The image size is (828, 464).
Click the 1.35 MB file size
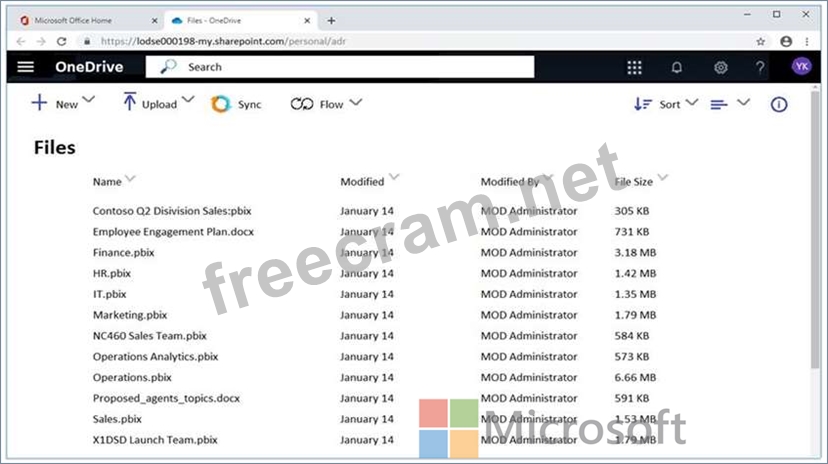coord(635,294)
